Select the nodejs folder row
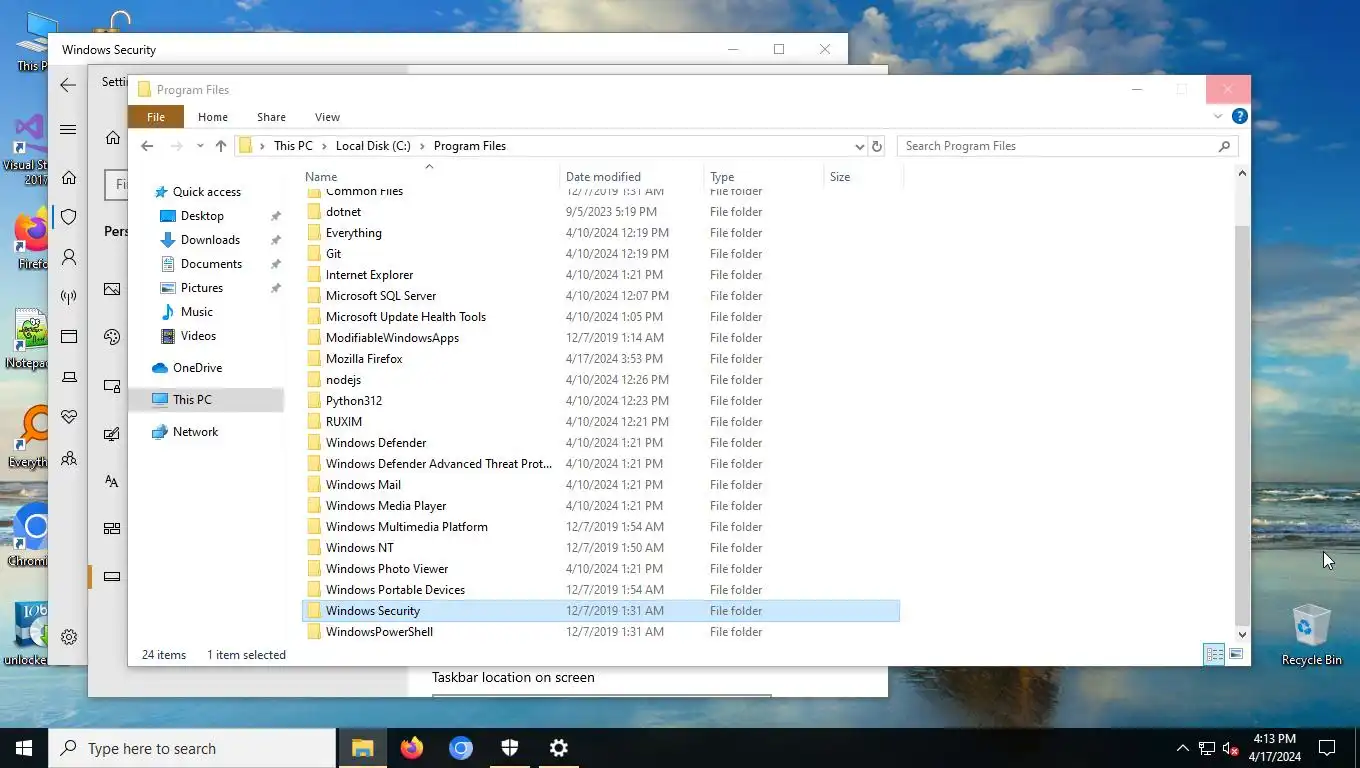 [601, 380]
